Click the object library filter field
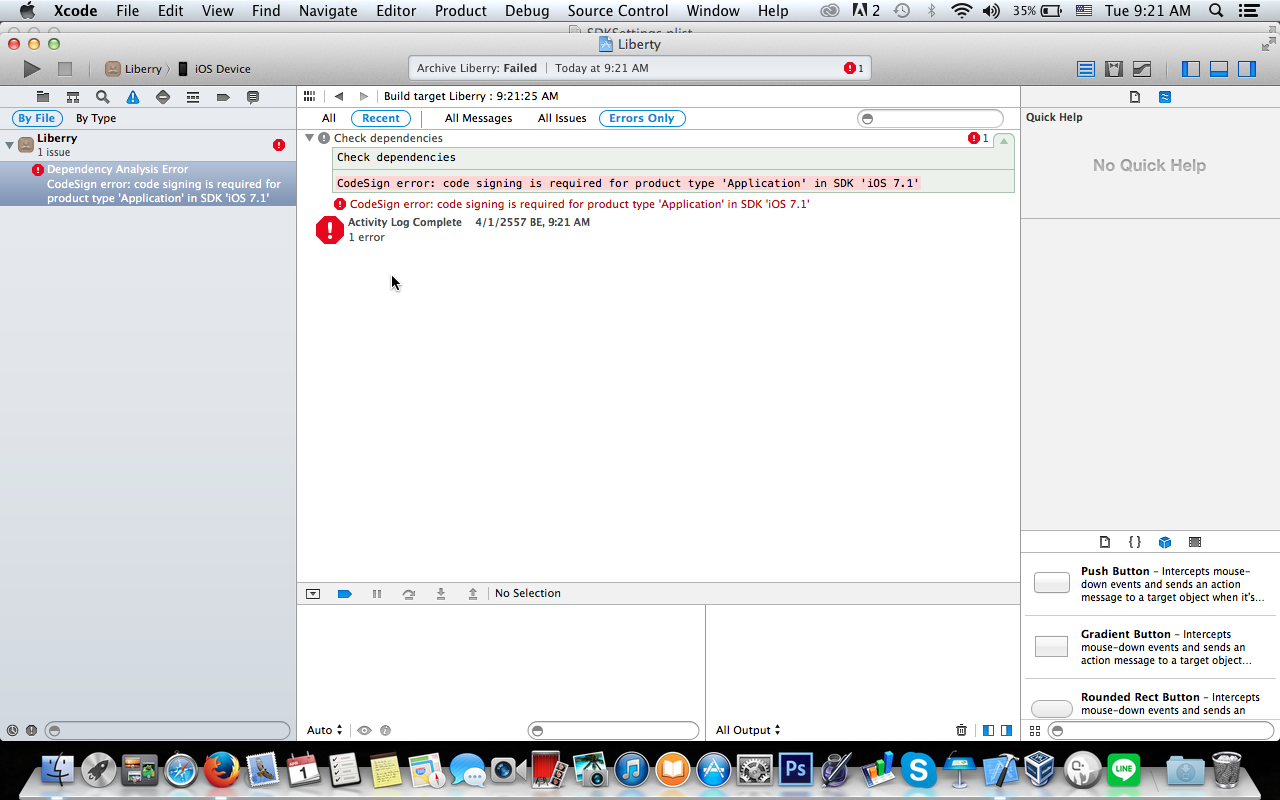The image size is (1280, 800). click(x=1160, y=731)
